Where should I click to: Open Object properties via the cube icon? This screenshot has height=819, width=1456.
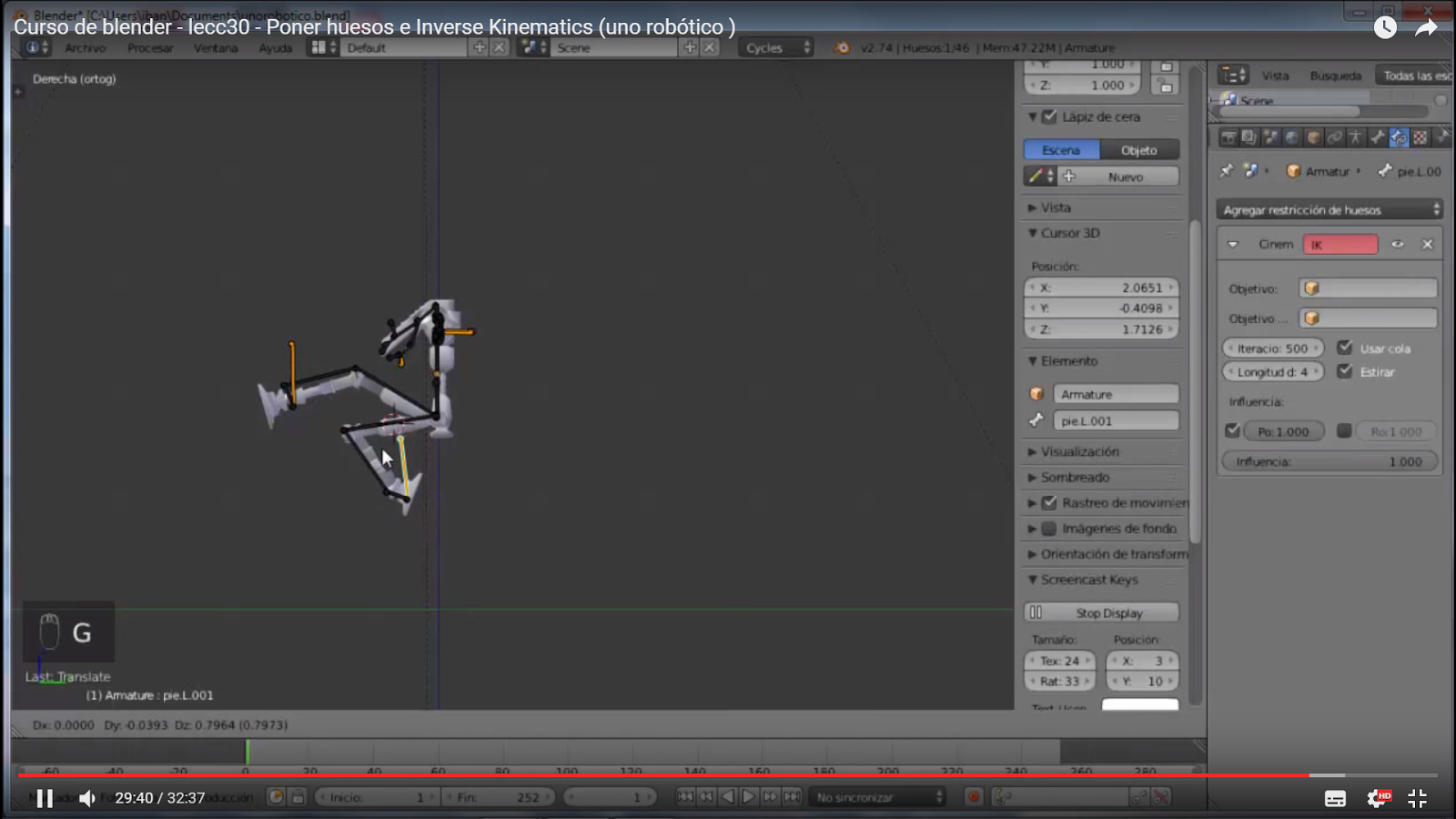(x=1312, y=136)
